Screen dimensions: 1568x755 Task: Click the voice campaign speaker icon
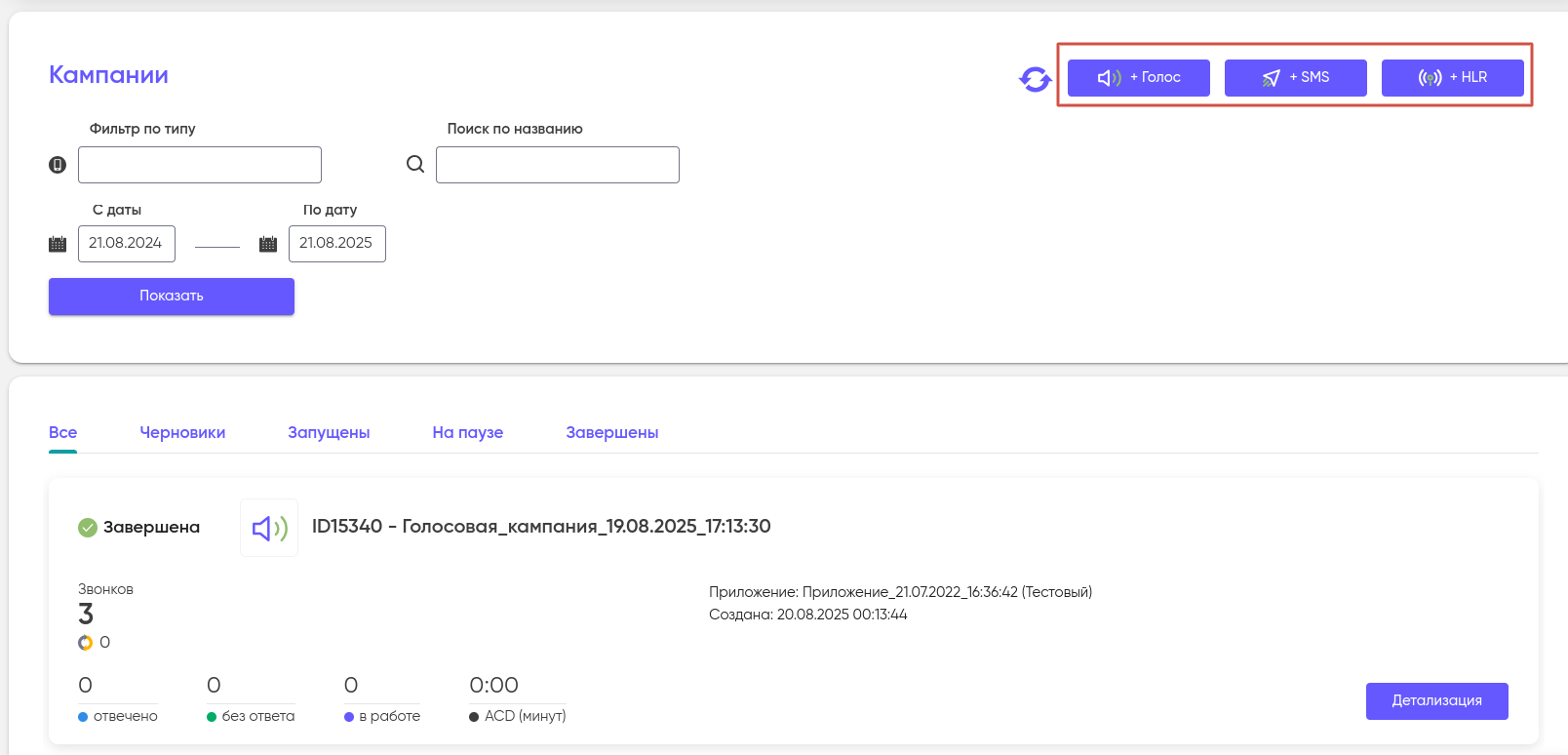(269, 529)
